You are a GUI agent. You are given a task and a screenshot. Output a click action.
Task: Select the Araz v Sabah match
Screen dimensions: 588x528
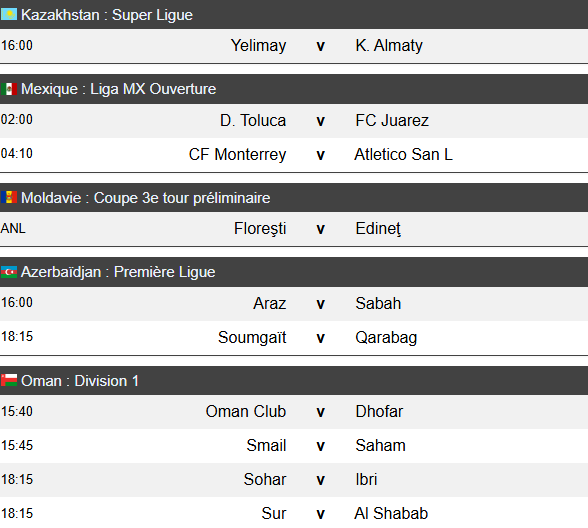(x=294, y=303)
